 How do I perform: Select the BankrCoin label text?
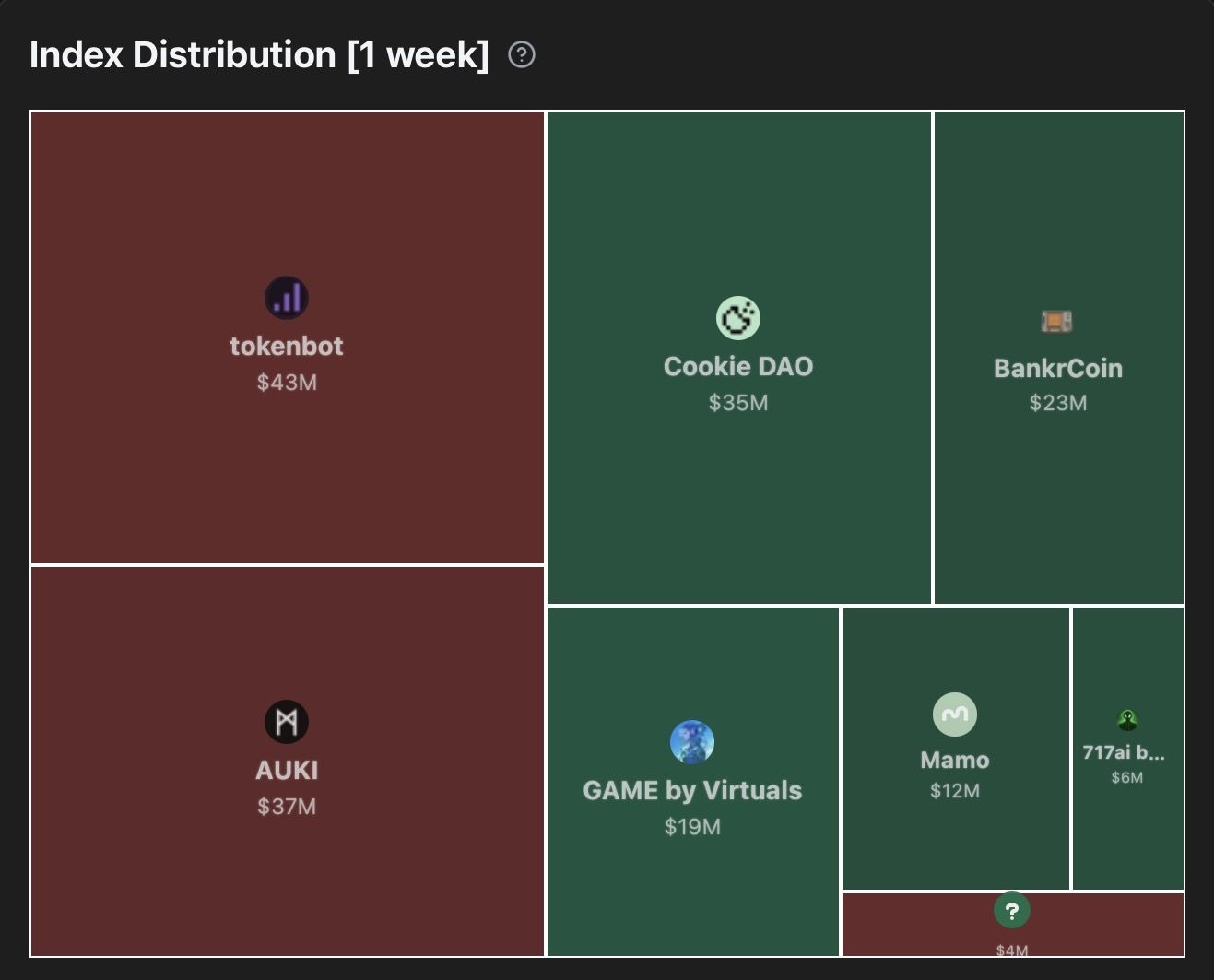tap(1057, 368)
